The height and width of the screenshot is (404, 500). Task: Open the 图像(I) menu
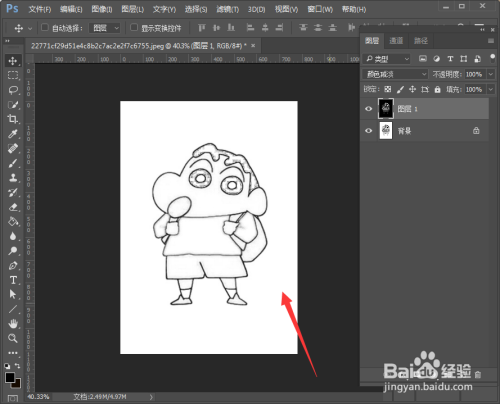tap(102, 9)
